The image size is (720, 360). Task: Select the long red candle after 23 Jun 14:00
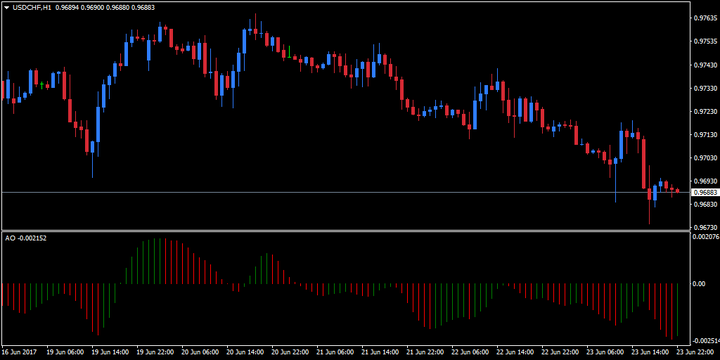point(644,163)
